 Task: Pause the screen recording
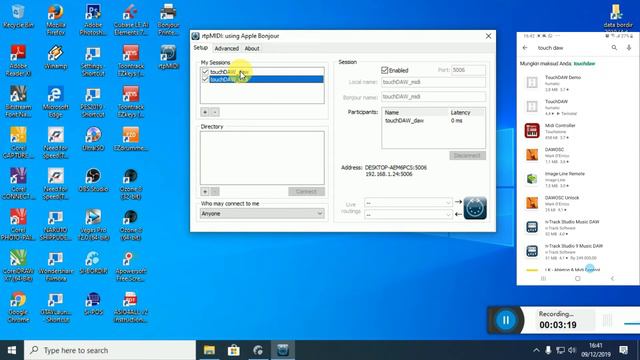505,320
